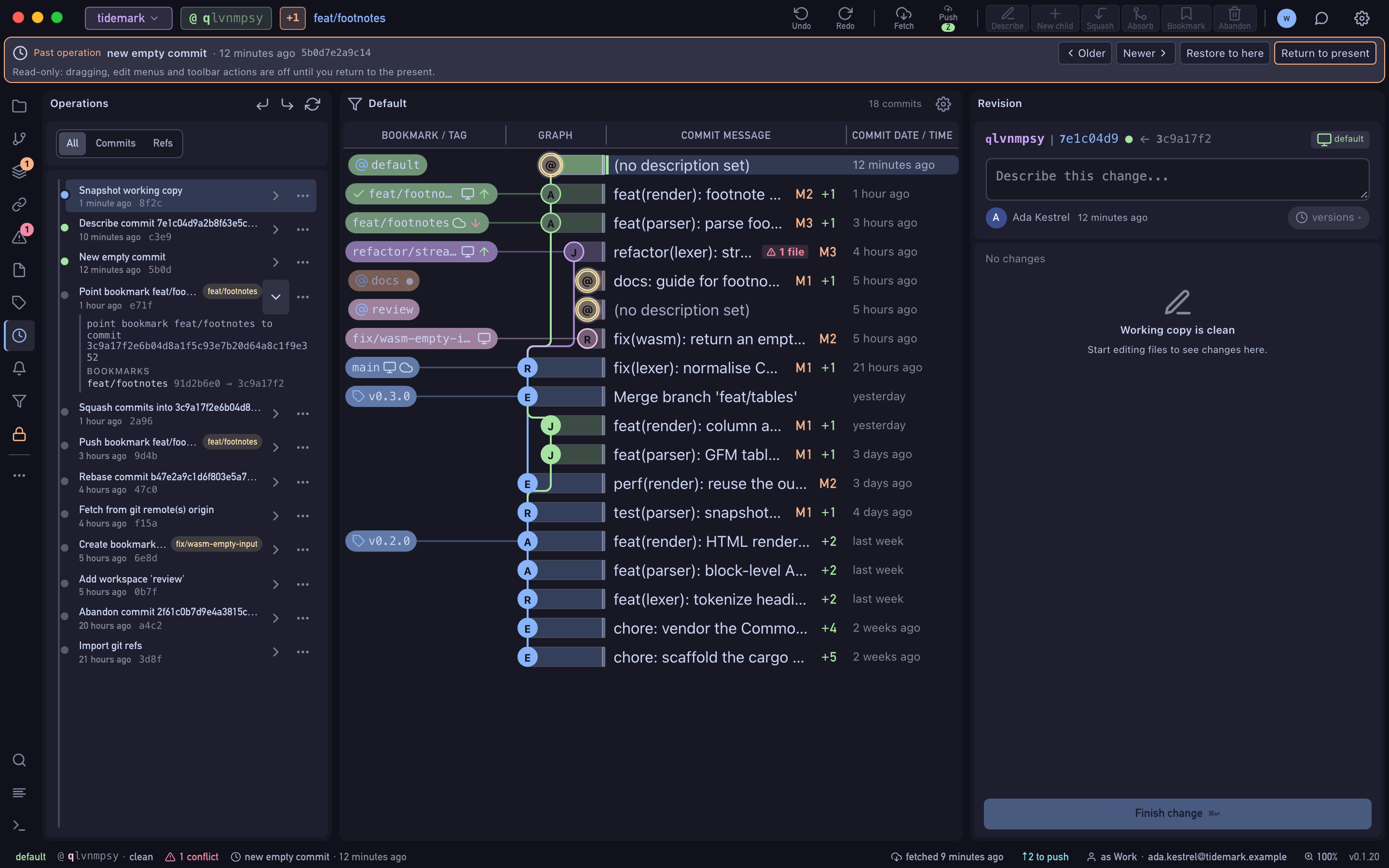The width and height of the screenshot is (1389, 868).
Task: Expand the Squash commits operation row
Action: [275, 414]
